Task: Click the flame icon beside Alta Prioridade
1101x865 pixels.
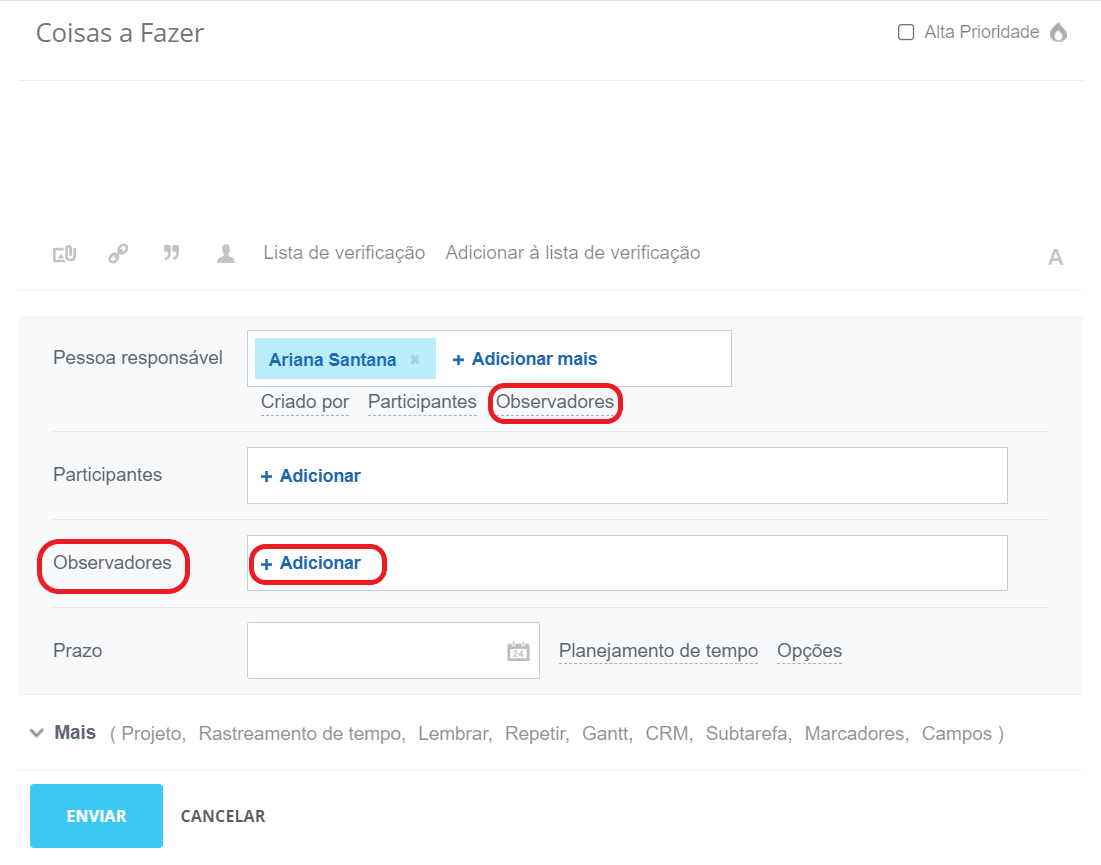Action: (x=1058, y=32)
